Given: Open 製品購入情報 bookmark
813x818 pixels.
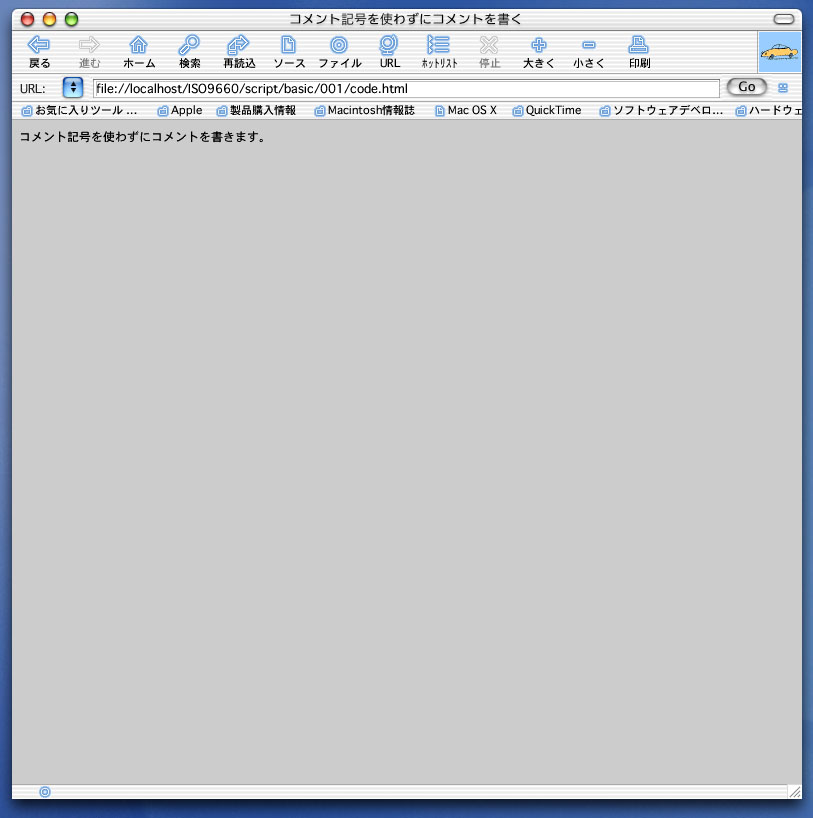Looking at the screenshot, I should [x=256, y=111].
